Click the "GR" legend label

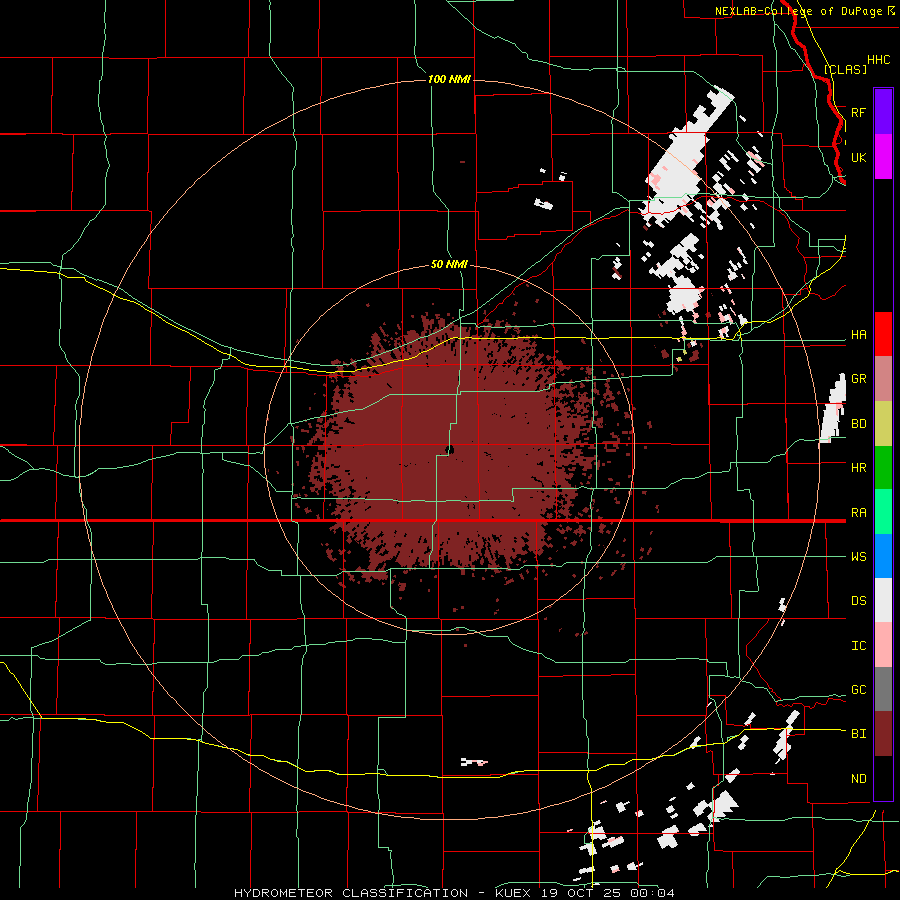(x=858, y=379)
